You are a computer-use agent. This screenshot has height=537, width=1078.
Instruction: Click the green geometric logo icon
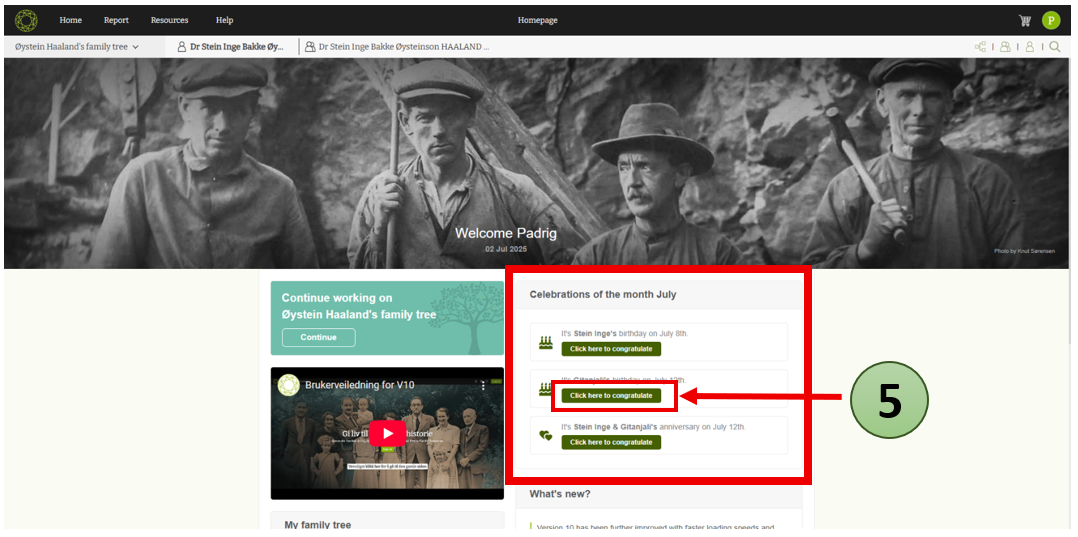point(26,20)
